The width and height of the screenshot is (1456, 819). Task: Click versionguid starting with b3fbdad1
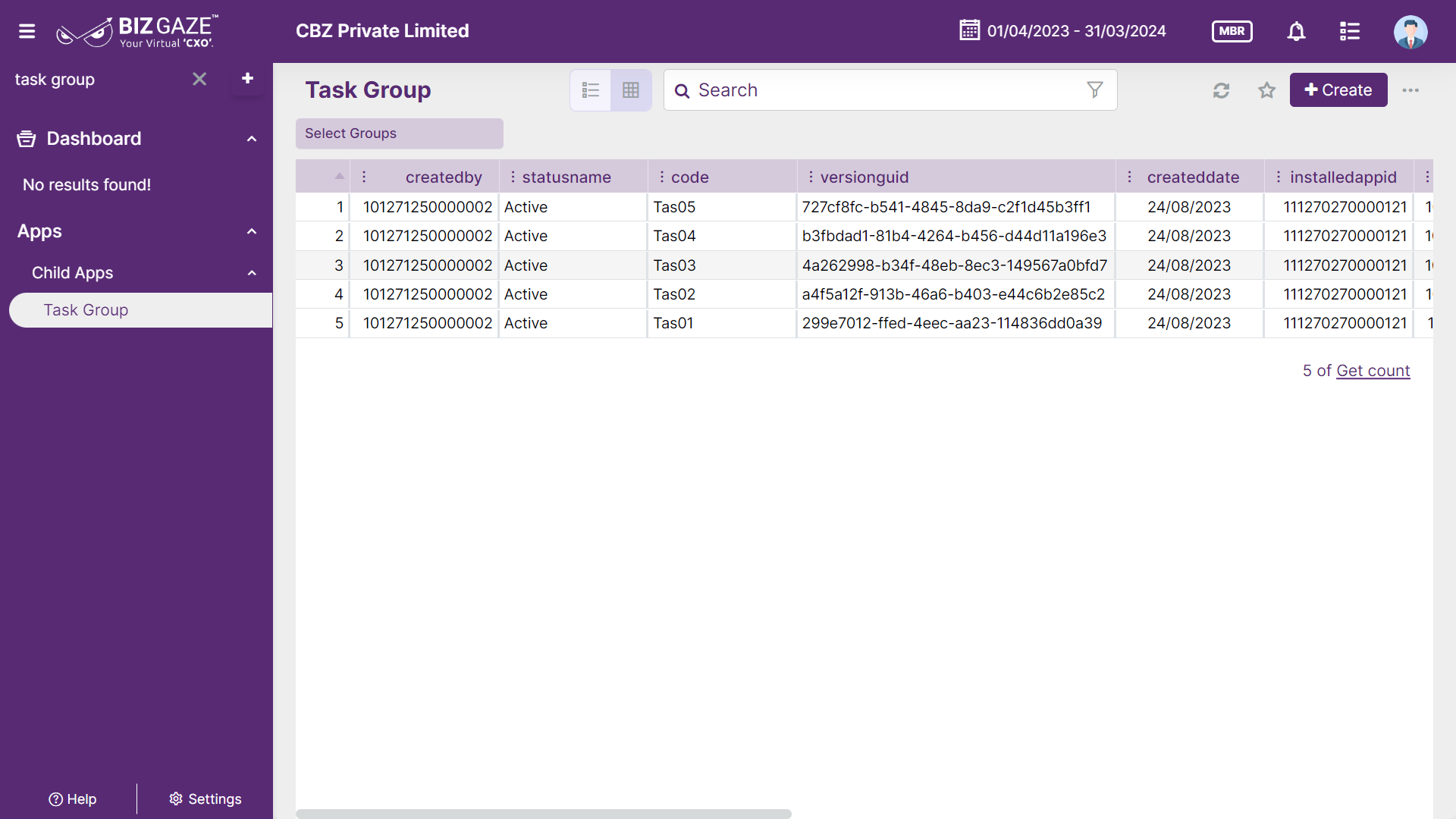[954, 236]
